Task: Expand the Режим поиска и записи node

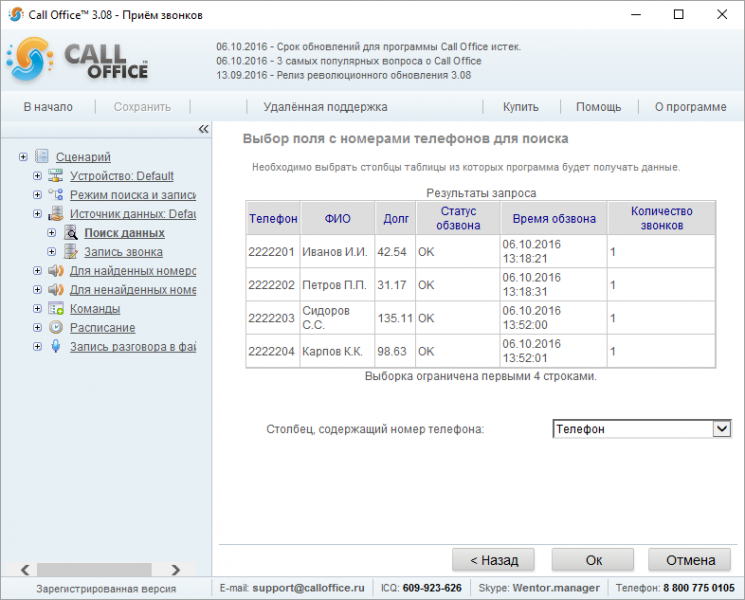Action: (x=37, y=195)
